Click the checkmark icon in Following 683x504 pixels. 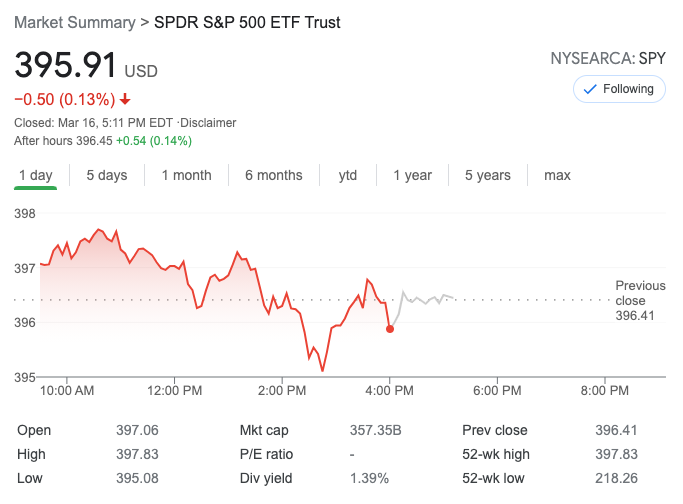[x=590, y=89]
